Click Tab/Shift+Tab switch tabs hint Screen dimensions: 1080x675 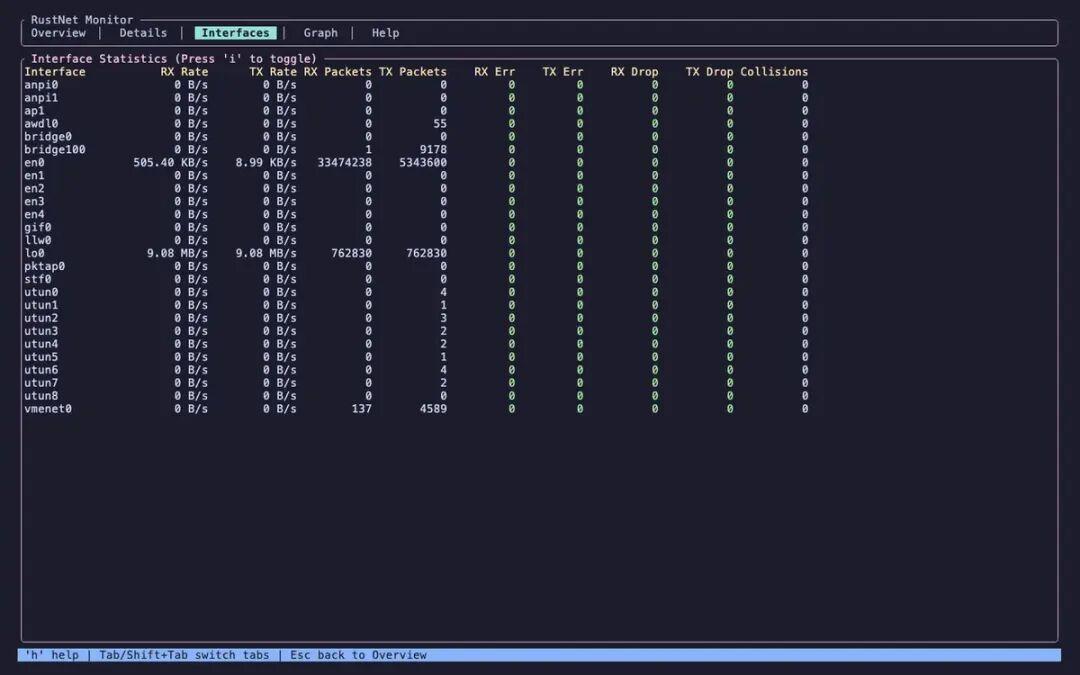184,655
